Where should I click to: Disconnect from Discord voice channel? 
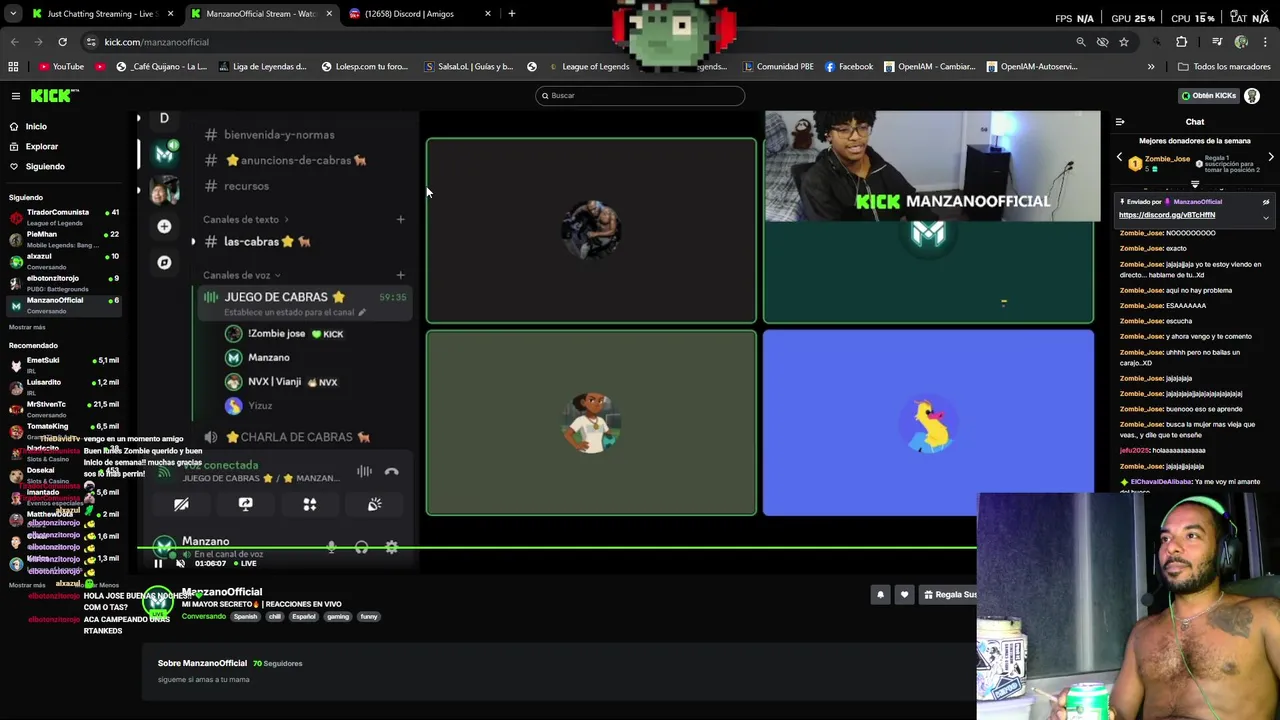tap(391, 472)
